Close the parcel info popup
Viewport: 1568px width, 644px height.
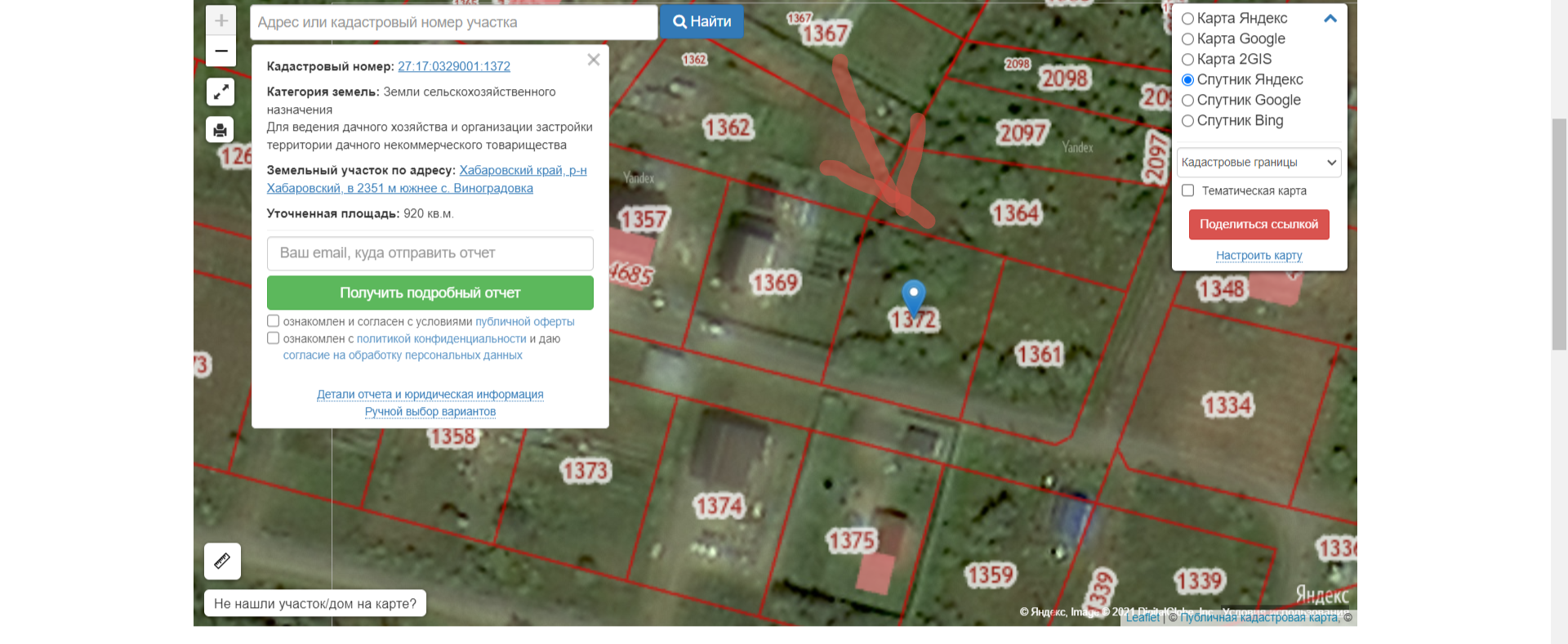pos(594,60)
